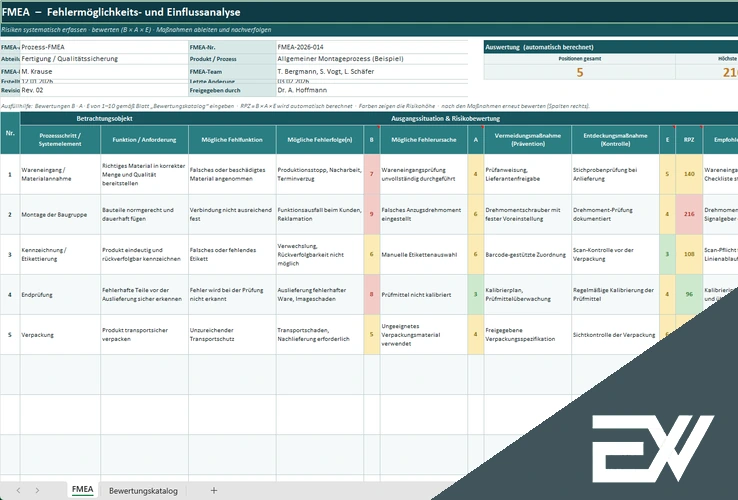Select 'Wareneingang / Materialannahme' cell

coord(60,174)
